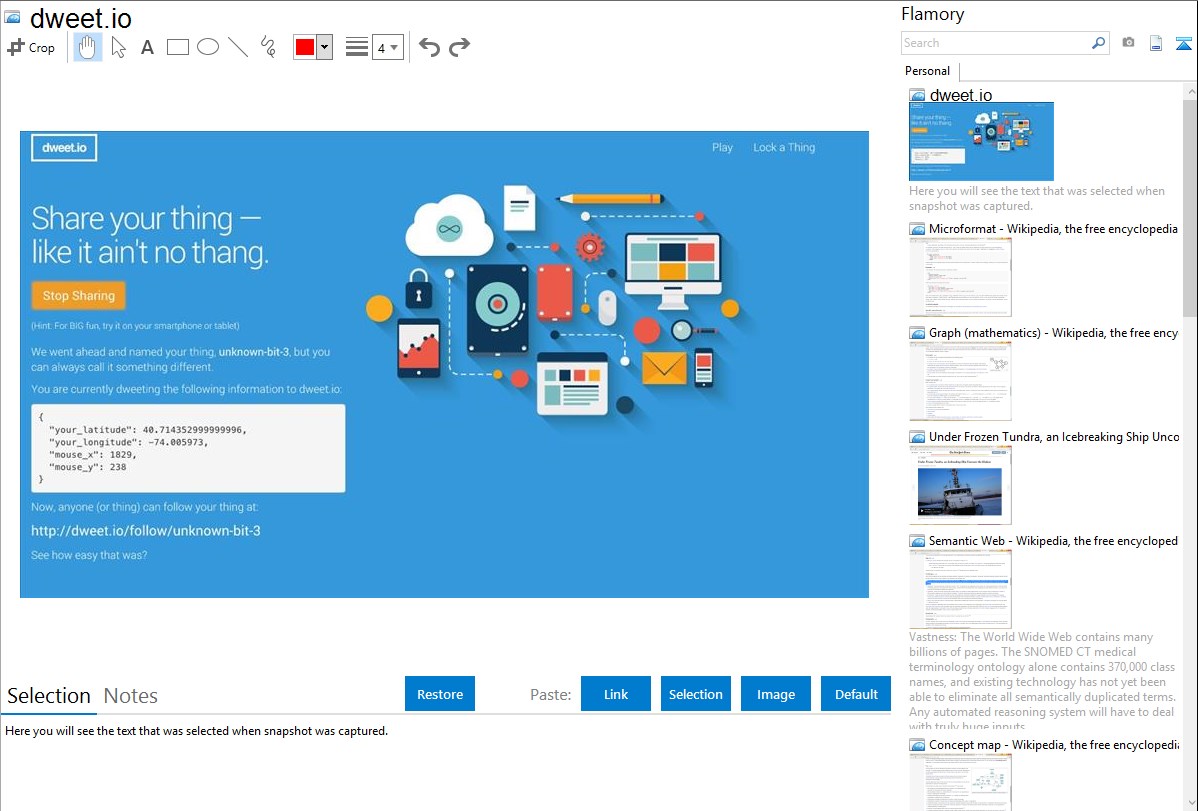Click the sidebar scrollbar down arrow

pos(1190,803)
